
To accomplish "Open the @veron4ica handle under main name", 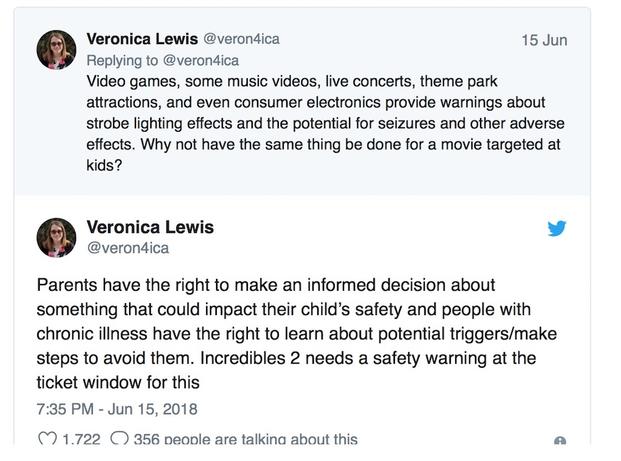I will [128, 248].
